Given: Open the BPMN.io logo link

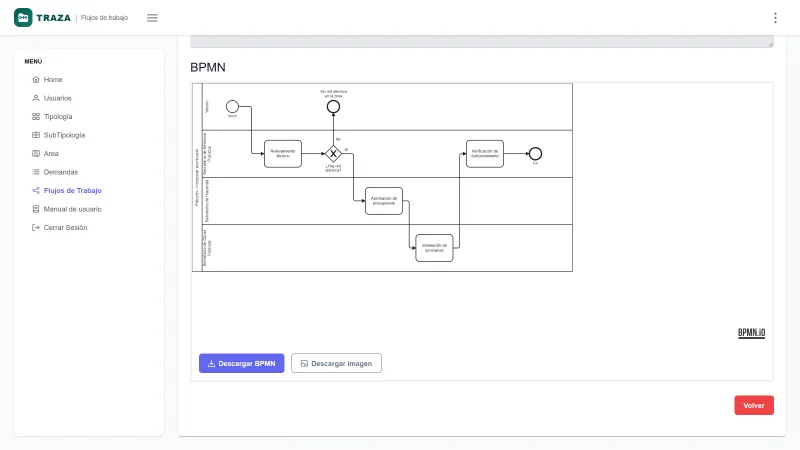Looking at the screenshot, I should (752, 333).
